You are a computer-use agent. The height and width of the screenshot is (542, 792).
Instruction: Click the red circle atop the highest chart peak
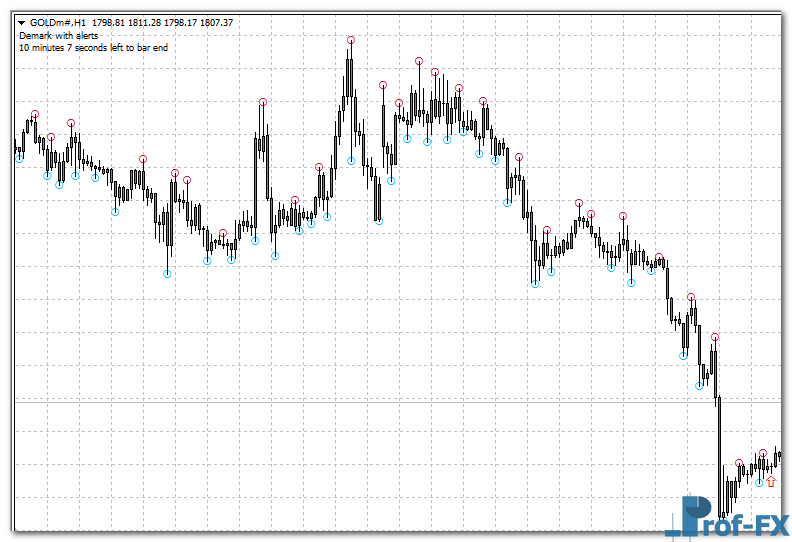[351, 40]
